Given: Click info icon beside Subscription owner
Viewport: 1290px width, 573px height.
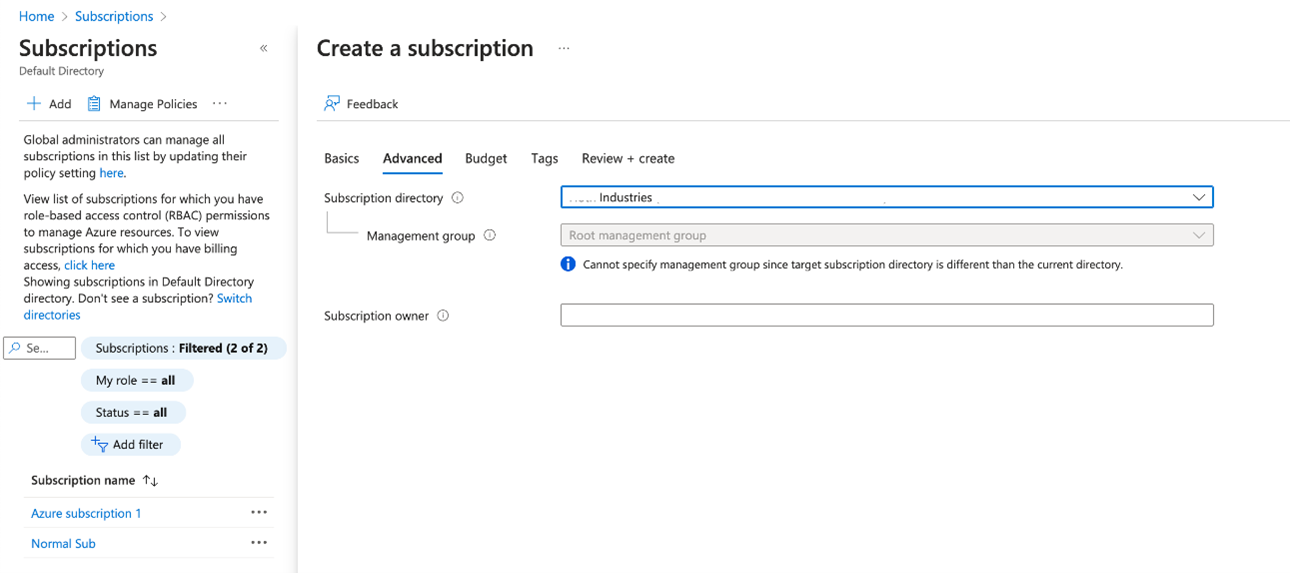Looking at the screenshot, I should 443,316.
